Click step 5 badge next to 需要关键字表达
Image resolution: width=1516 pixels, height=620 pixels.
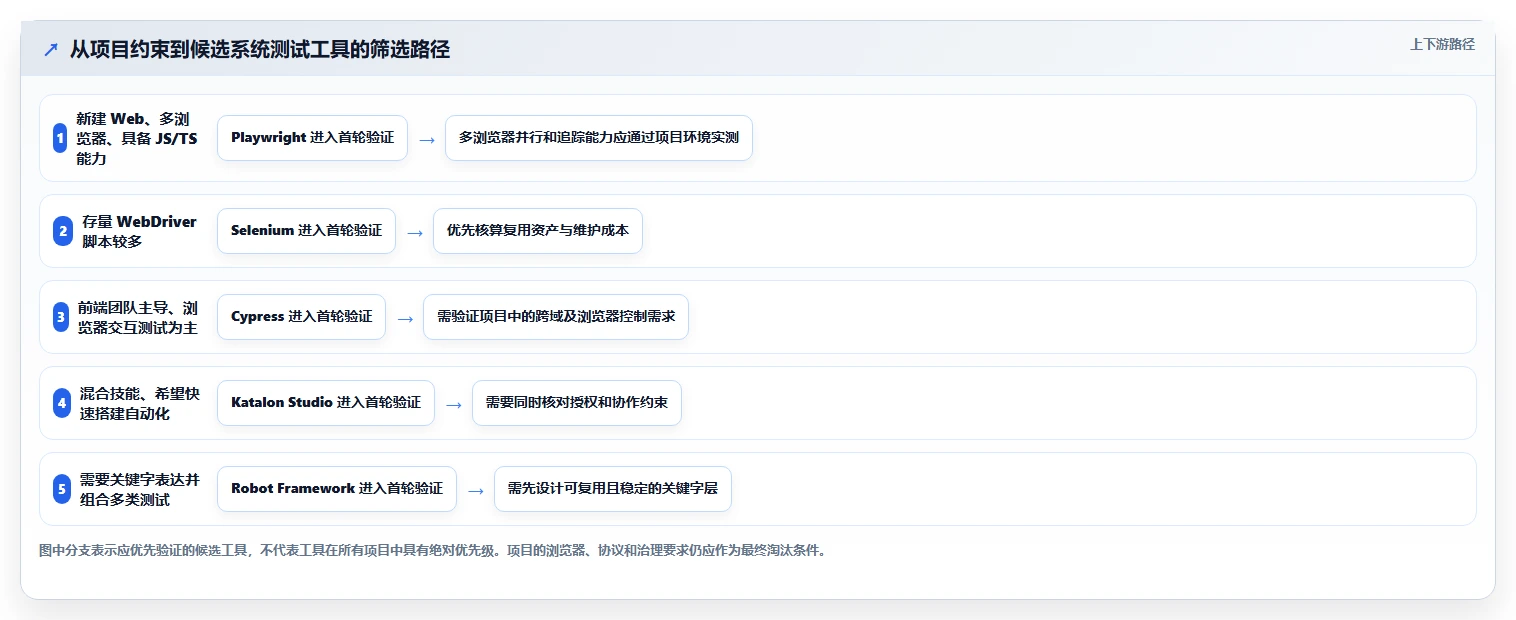click(x=62, y=489)
